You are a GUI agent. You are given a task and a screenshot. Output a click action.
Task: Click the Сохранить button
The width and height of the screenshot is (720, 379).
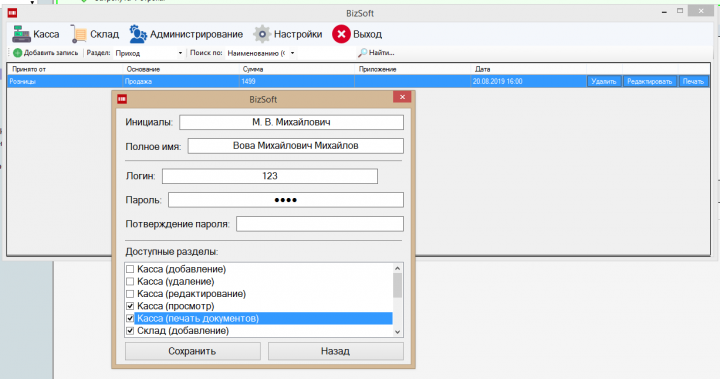tap(192, 351)
